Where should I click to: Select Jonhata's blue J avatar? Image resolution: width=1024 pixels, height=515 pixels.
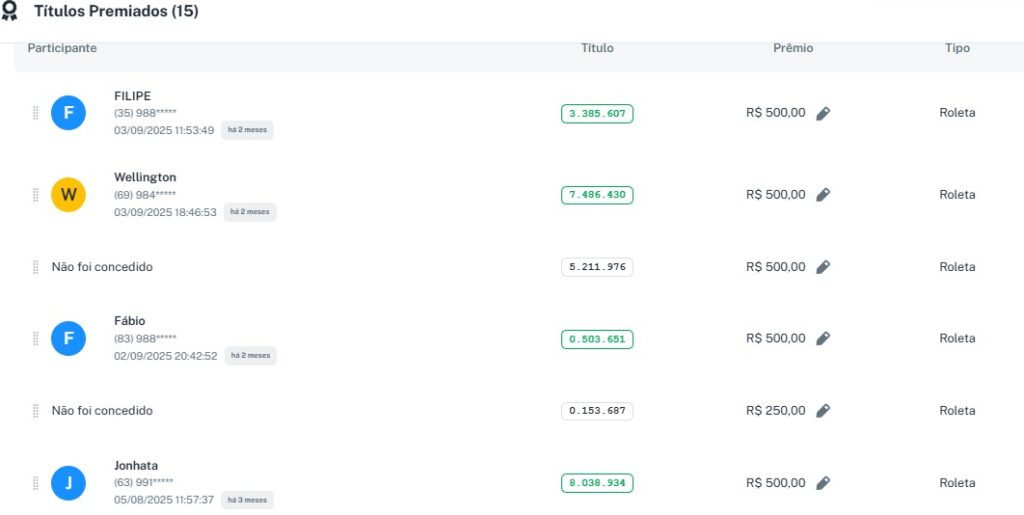click(68, 483)
